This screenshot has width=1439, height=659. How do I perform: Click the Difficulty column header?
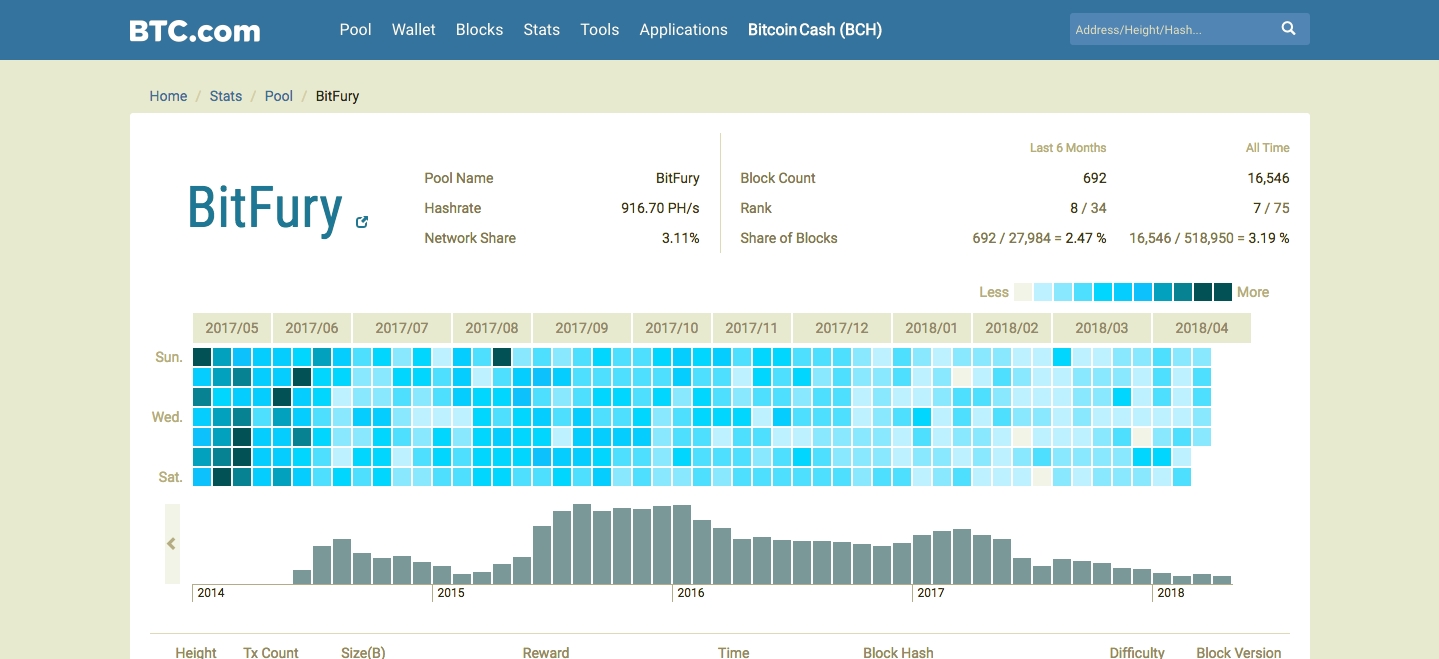[x=1137, y=652]
